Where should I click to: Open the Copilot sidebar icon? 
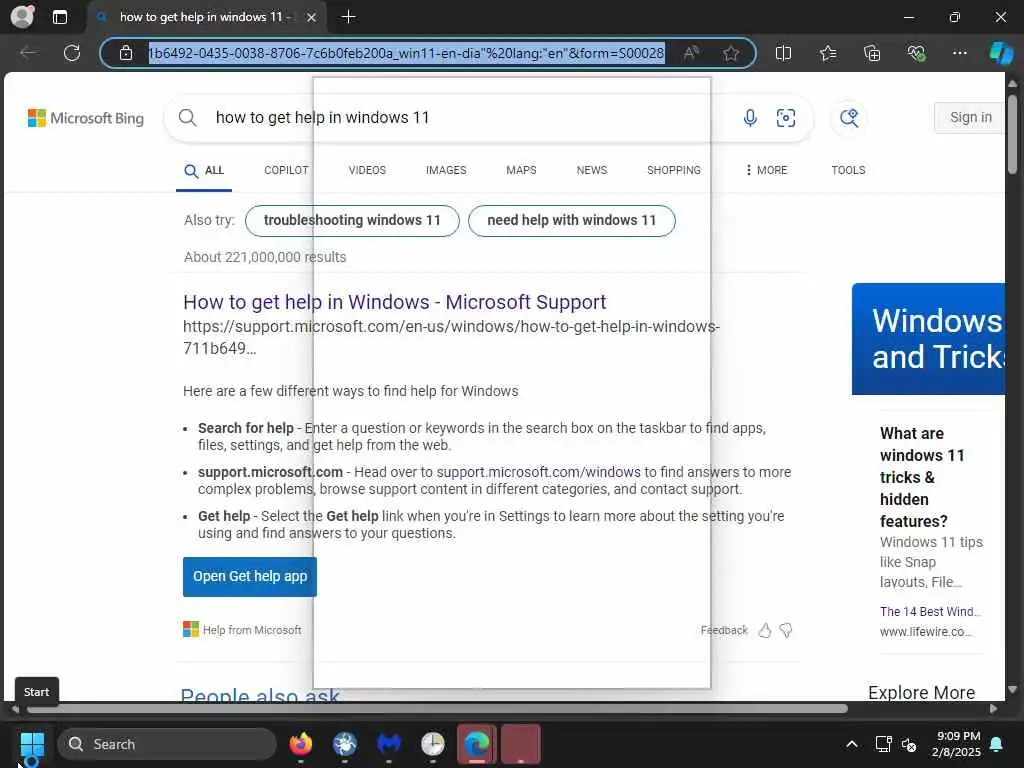[x=1001, y=53]
